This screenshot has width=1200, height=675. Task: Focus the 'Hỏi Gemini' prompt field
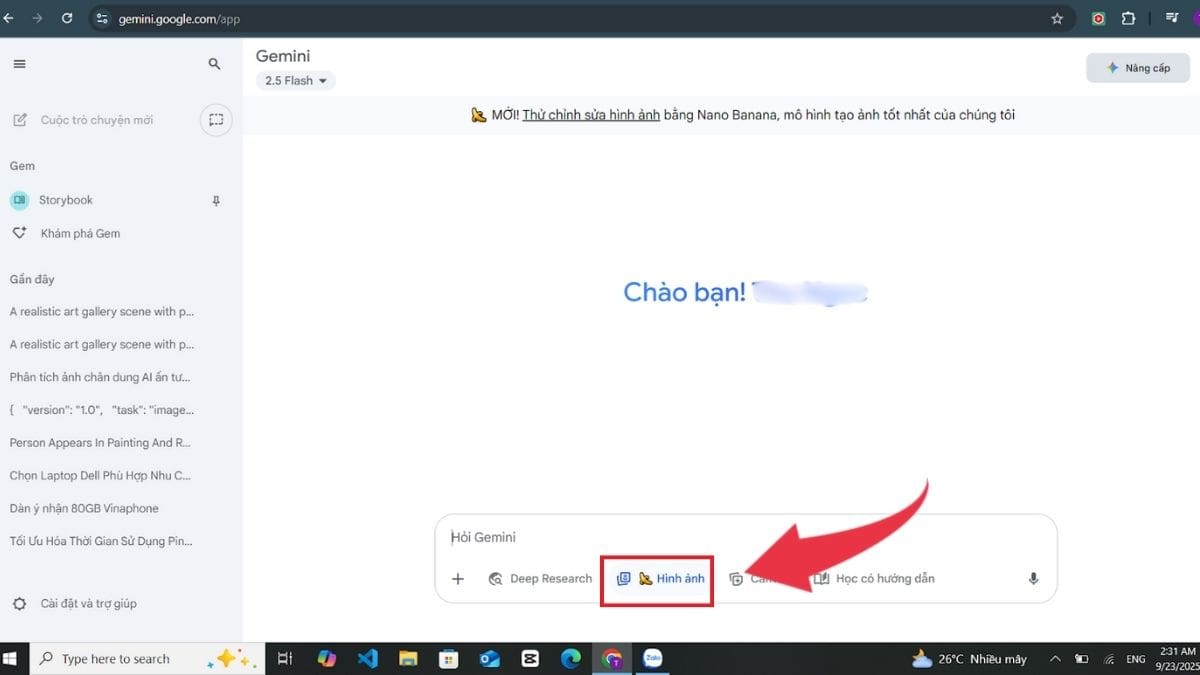(745, 537)
